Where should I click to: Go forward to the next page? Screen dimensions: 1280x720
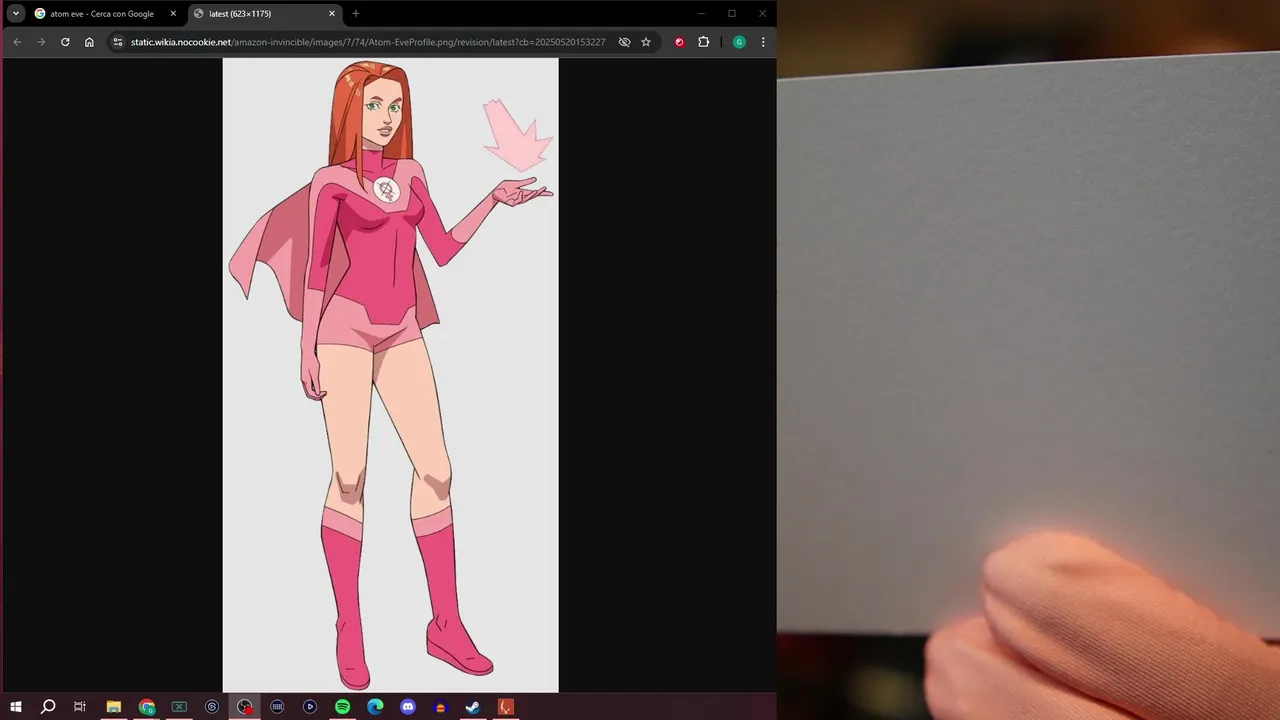(x=41, y=42)
